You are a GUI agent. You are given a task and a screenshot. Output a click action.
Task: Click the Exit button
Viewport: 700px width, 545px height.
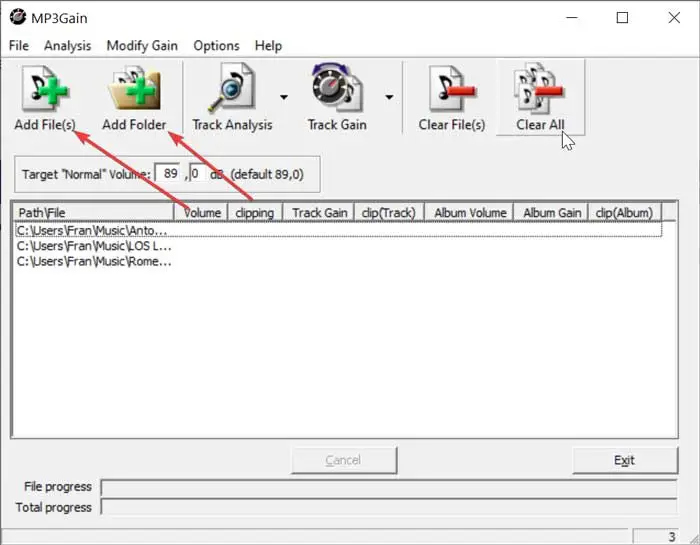pos(625,460)
